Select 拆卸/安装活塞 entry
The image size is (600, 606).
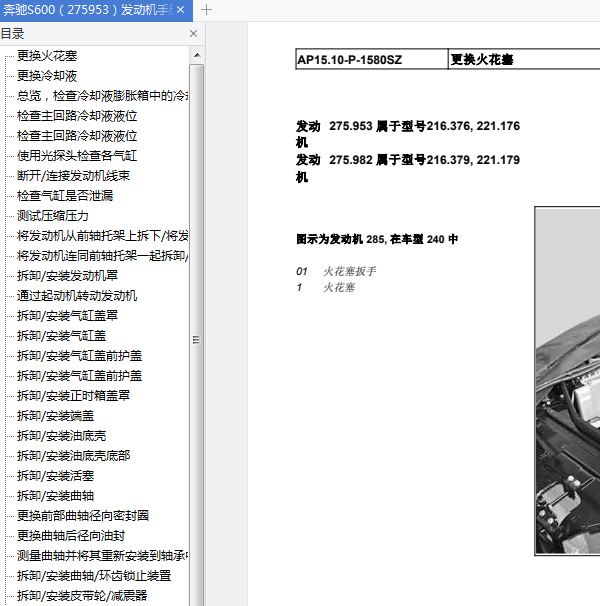click(x=56, y=476)
